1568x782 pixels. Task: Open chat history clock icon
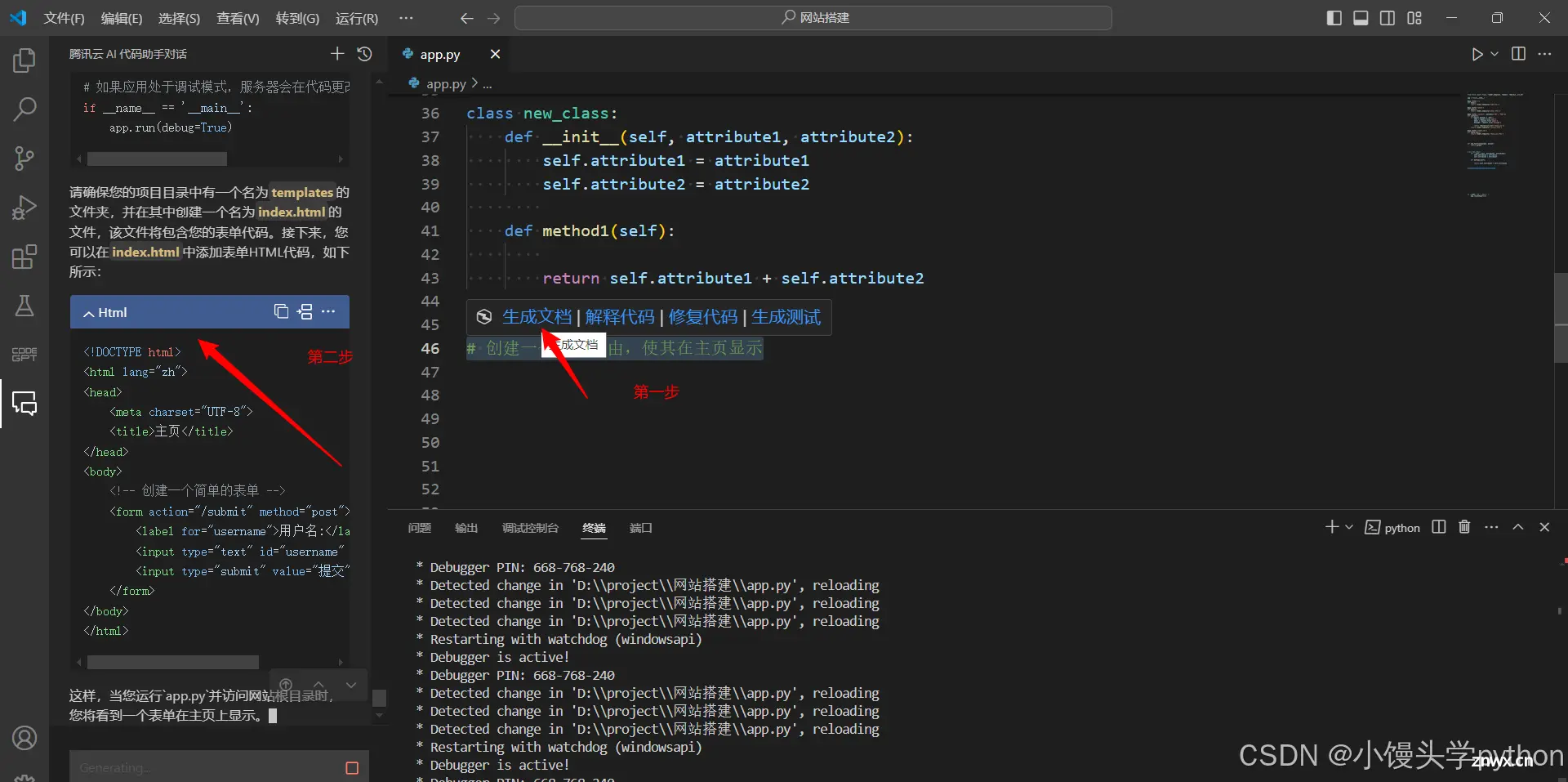(x=364, y=54)
